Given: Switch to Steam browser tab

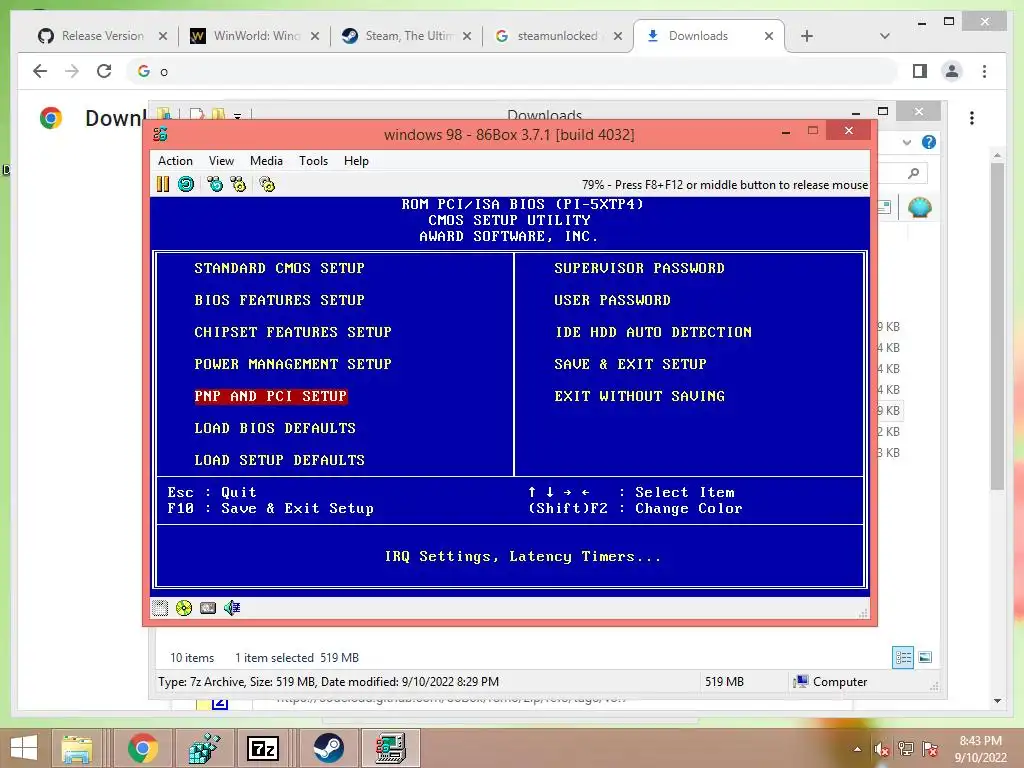Looking at the screenshot, I should tap(406, 36).
